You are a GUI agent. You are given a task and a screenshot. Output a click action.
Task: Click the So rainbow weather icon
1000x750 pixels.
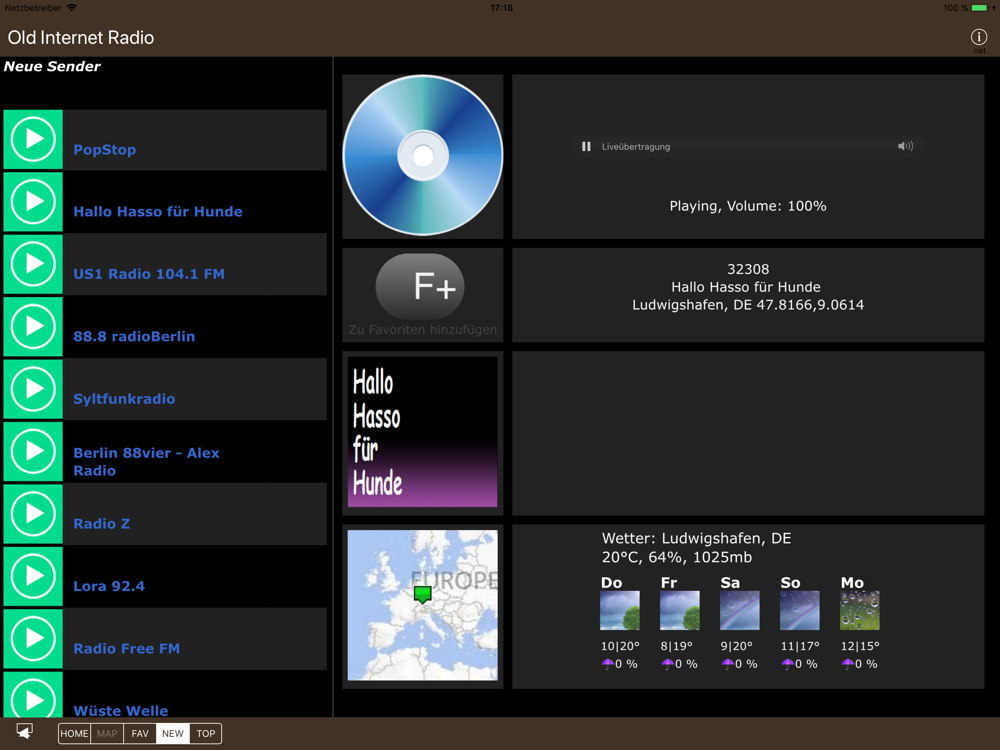pos(800,610)
